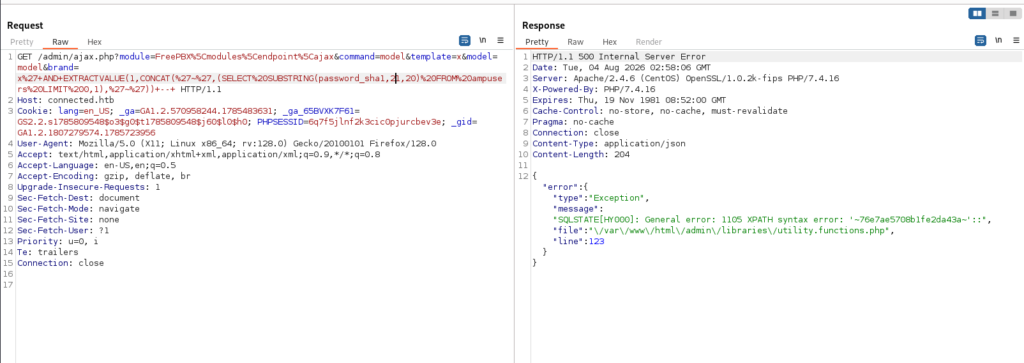Click the Priority: u=0, i line
Screen dimensions: 1024x363
57,241
